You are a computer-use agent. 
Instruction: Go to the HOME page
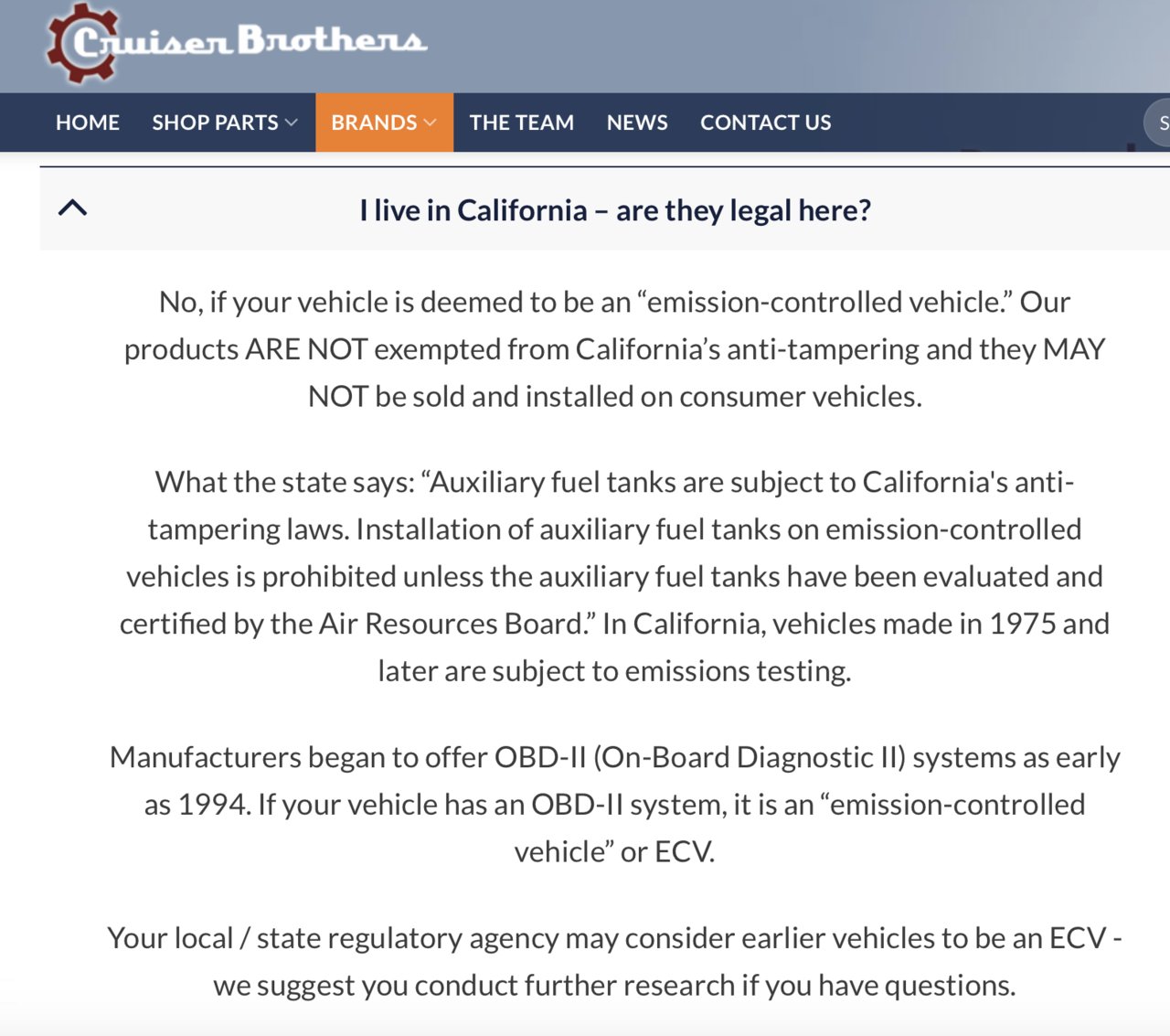[88, 123]
